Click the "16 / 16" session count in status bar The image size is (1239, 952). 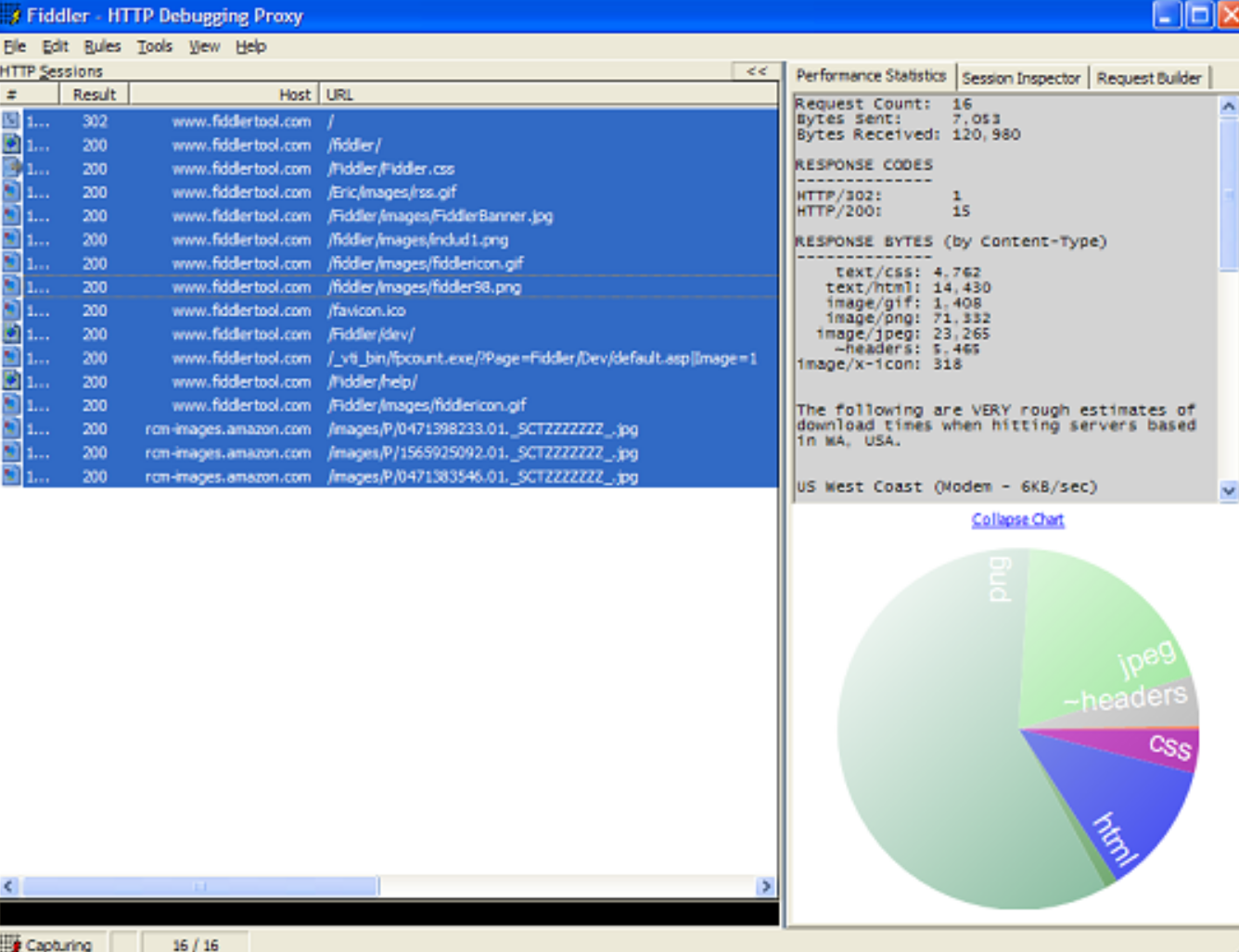(195, 945)
